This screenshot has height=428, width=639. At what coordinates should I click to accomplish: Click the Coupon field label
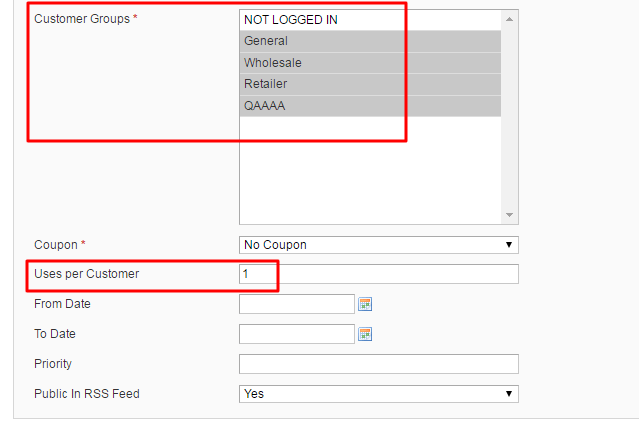(60, 244)
